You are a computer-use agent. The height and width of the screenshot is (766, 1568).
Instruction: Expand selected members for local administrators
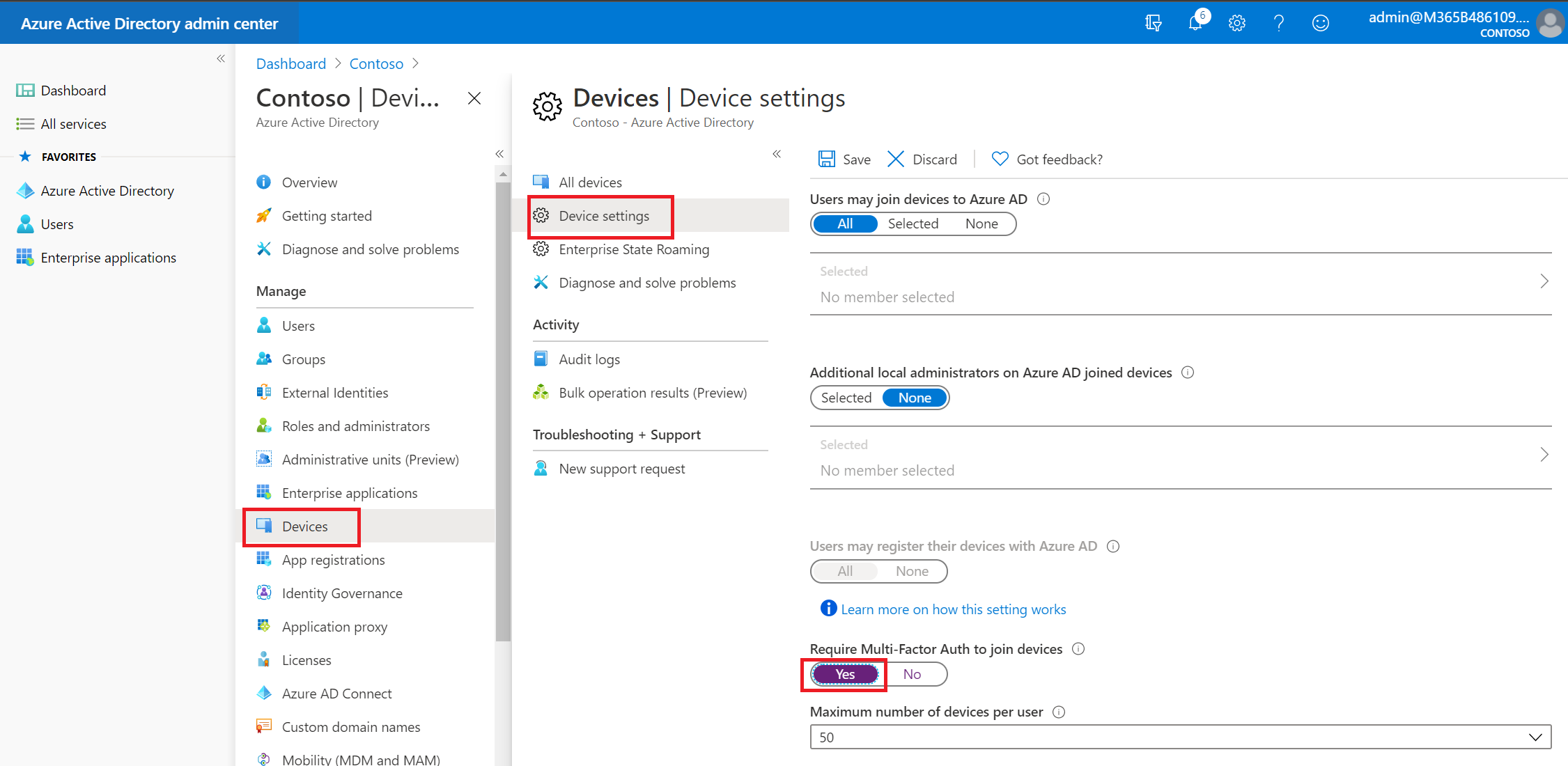click(x=1544, y=455)
